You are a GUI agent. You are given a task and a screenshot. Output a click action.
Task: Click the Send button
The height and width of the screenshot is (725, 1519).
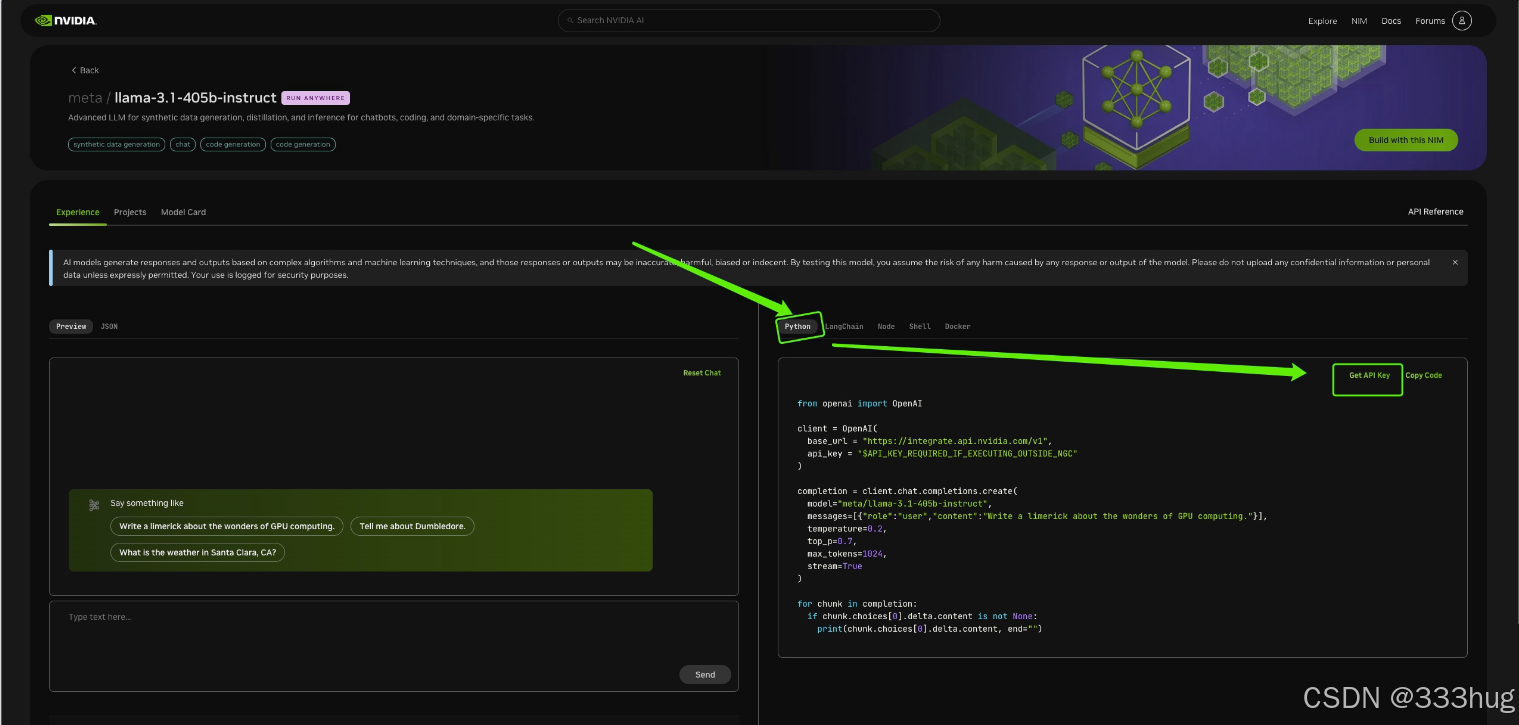(705, 674)
